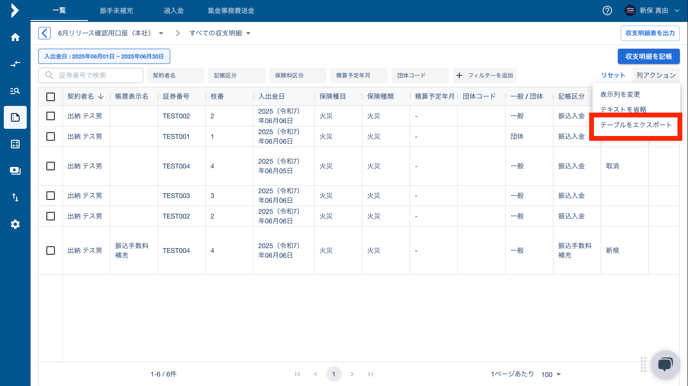
Task: Go to previous page arrow
Action: (315, 374)
